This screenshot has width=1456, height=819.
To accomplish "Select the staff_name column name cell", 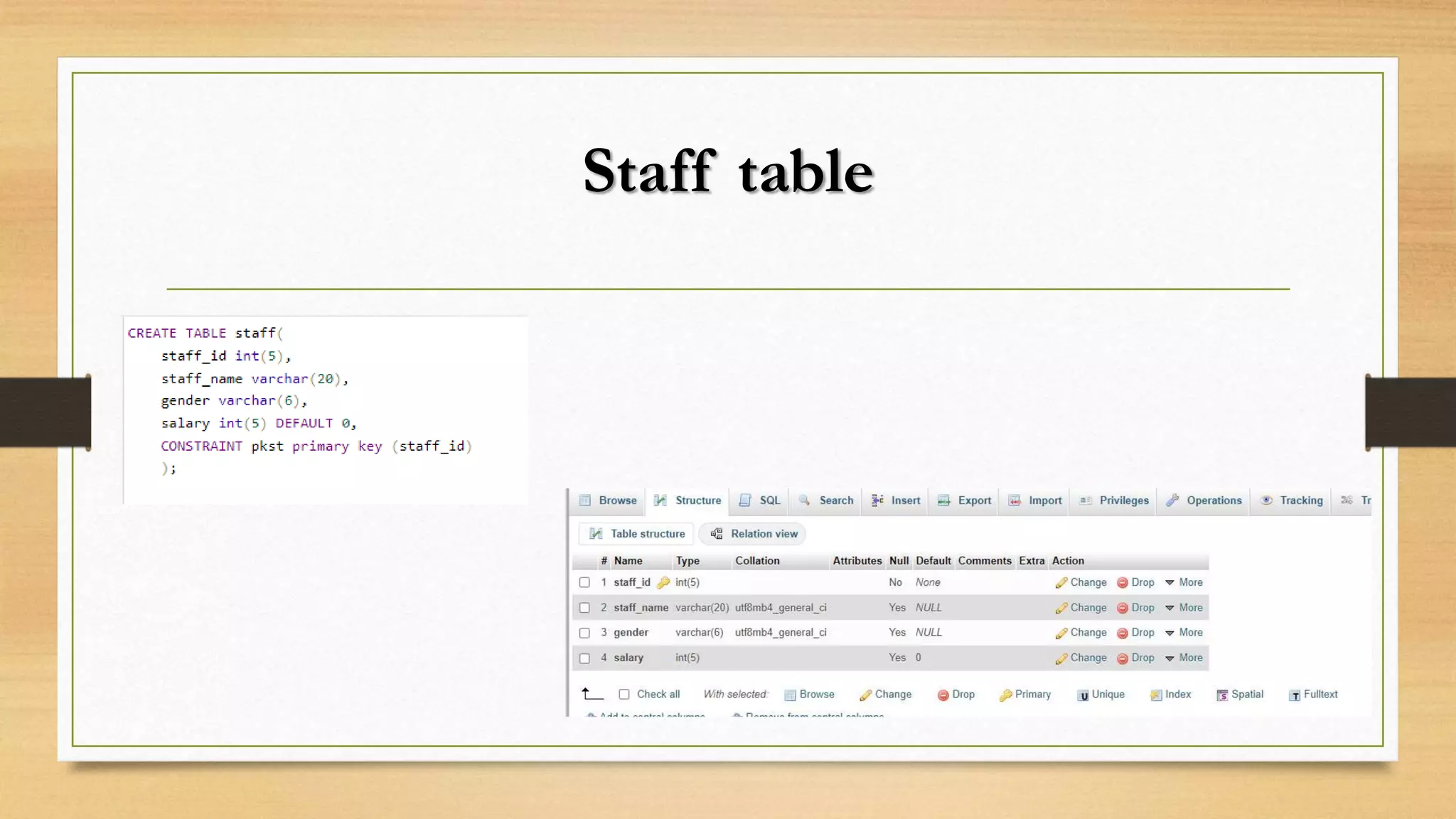I will (x=641, y=608).
